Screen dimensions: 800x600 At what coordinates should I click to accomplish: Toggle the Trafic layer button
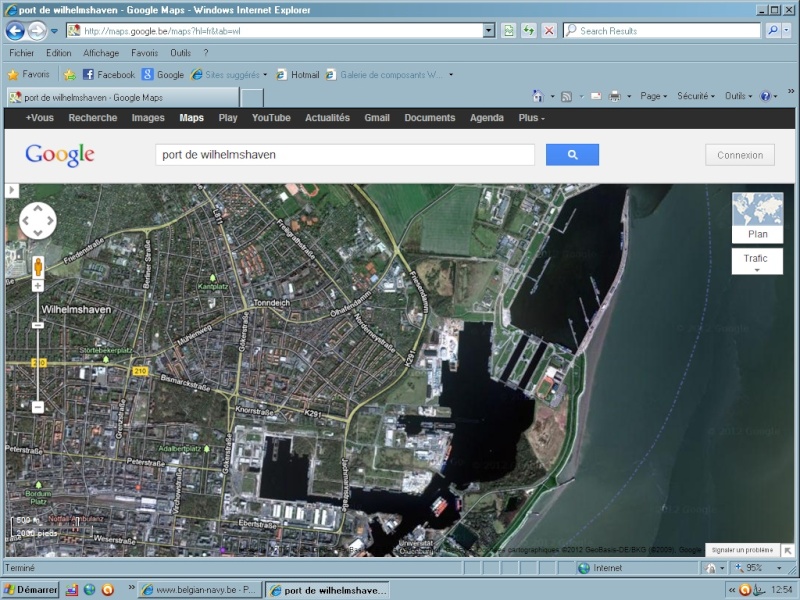click(757, 261)
